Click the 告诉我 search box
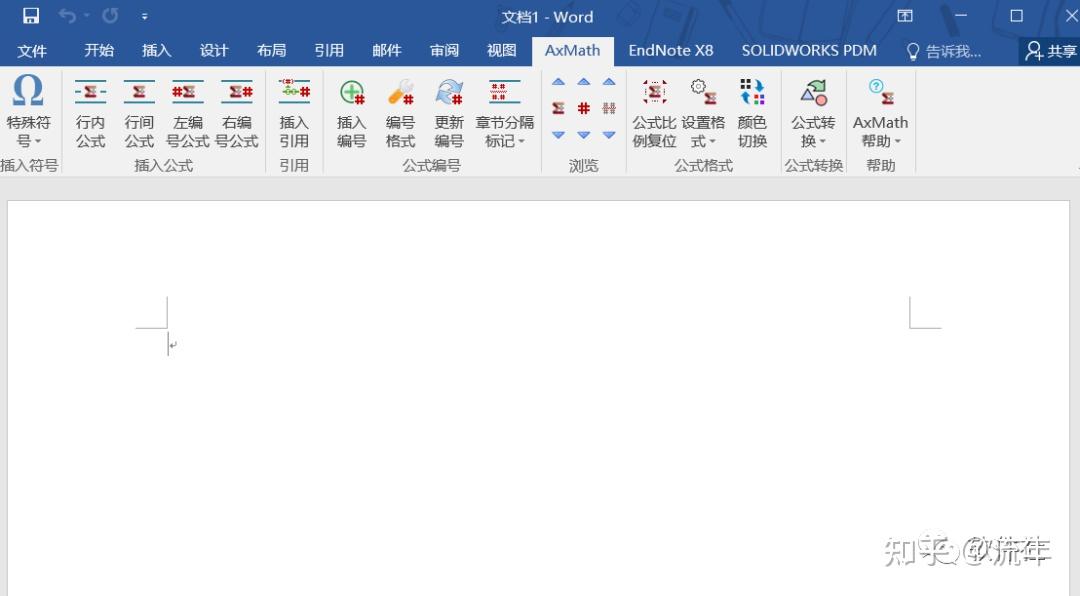1080x596 pixels. click(x=944, y=51)
